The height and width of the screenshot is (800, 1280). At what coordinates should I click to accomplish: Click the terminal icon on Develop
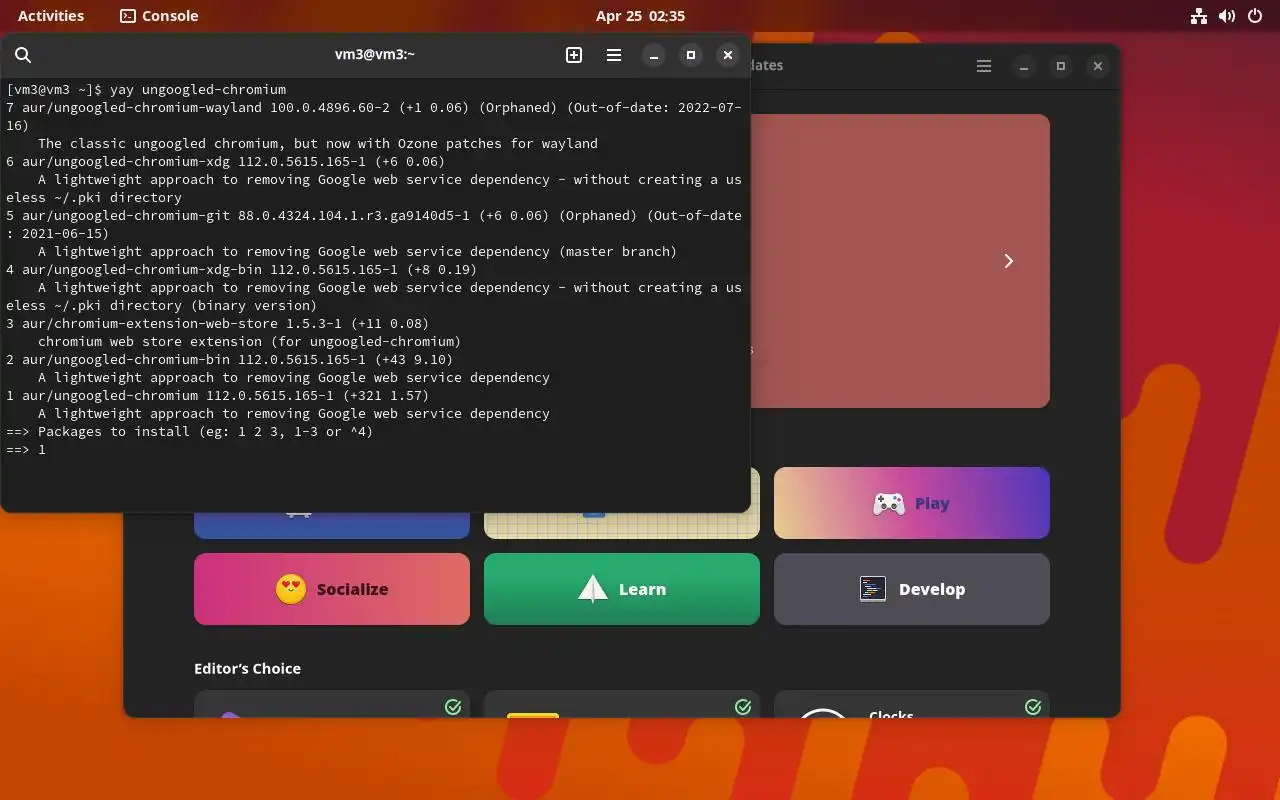(x=873, y=589)
